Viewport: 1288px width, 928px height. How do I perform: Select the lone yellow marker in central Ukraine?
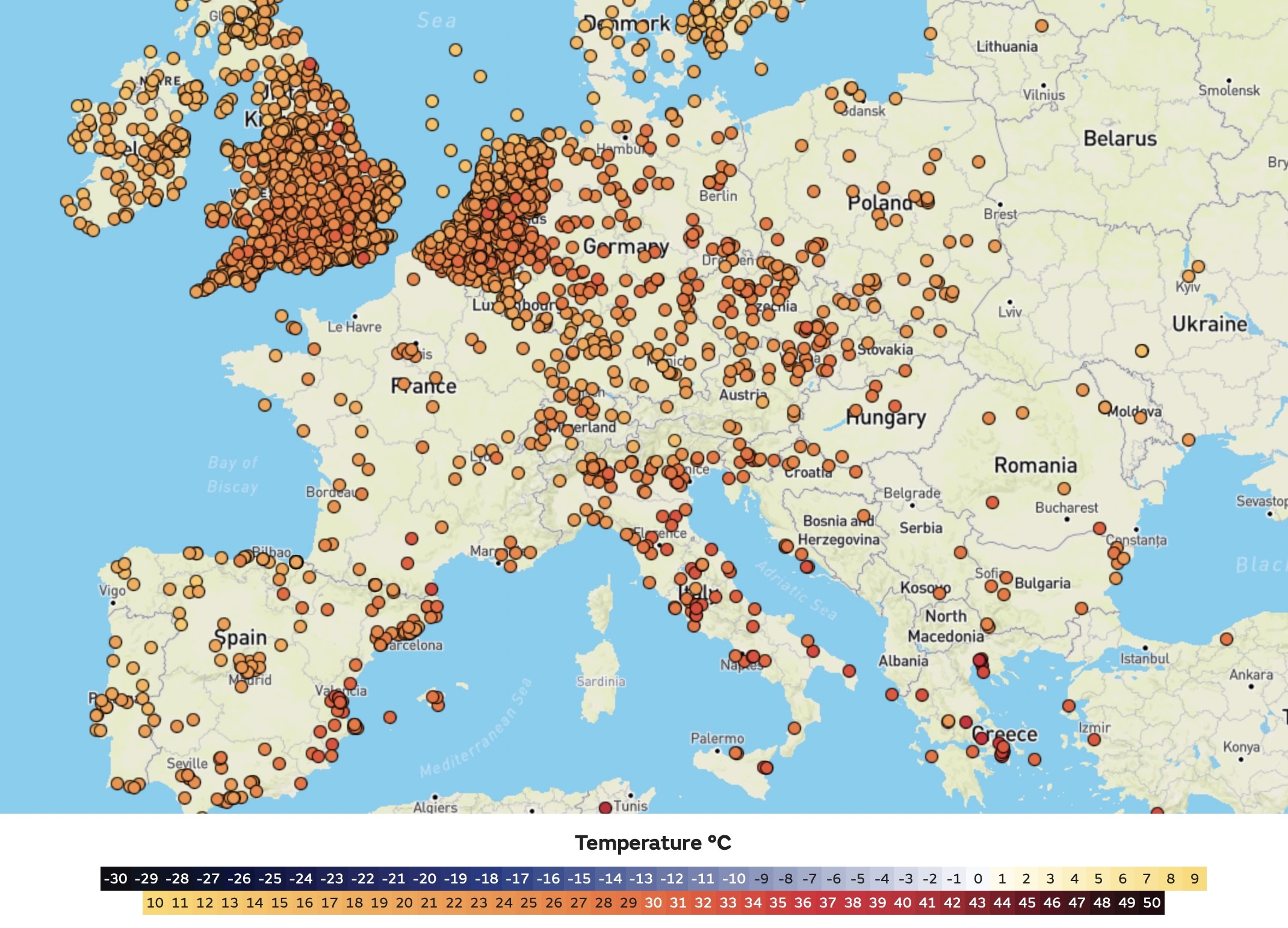[1141, 350]
